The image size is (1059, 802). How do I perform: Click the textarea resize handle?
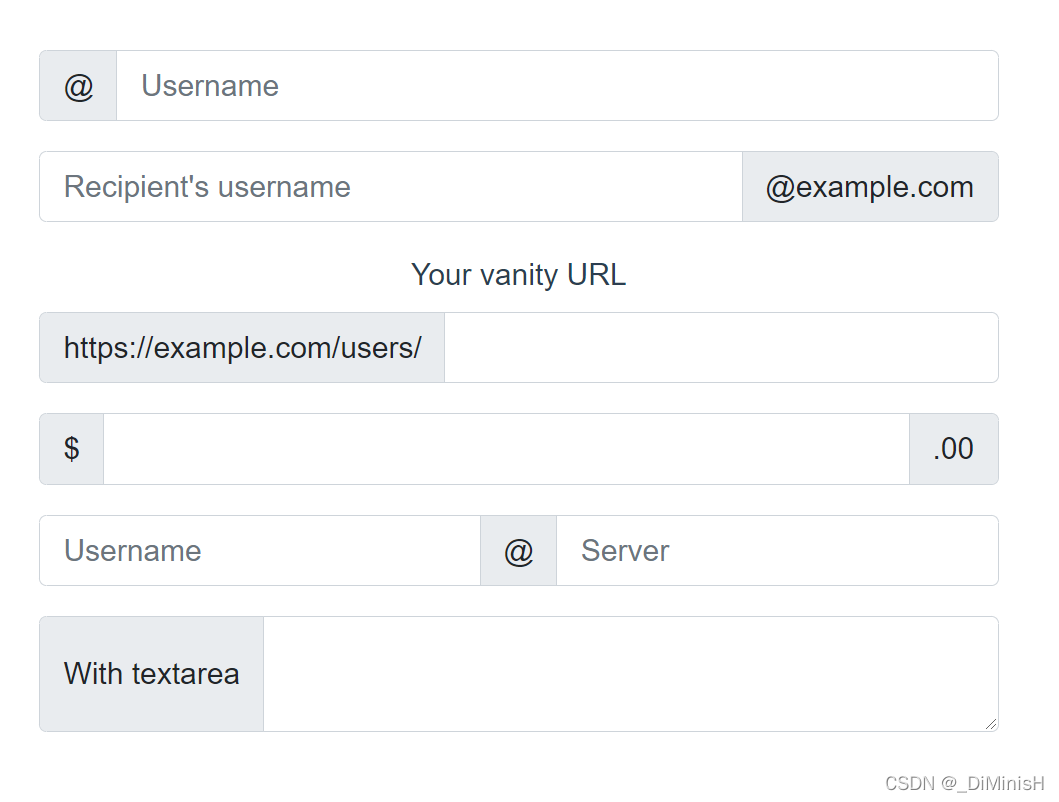(x=991, y=724)
